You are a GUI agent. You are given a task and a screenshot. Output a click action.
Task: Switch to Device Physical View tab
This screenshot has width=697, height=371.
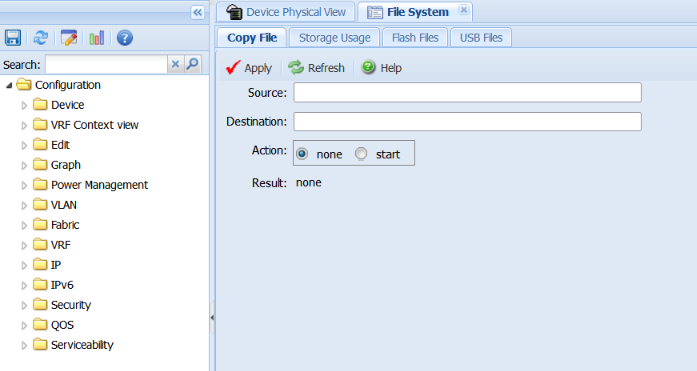coord(286,12)
